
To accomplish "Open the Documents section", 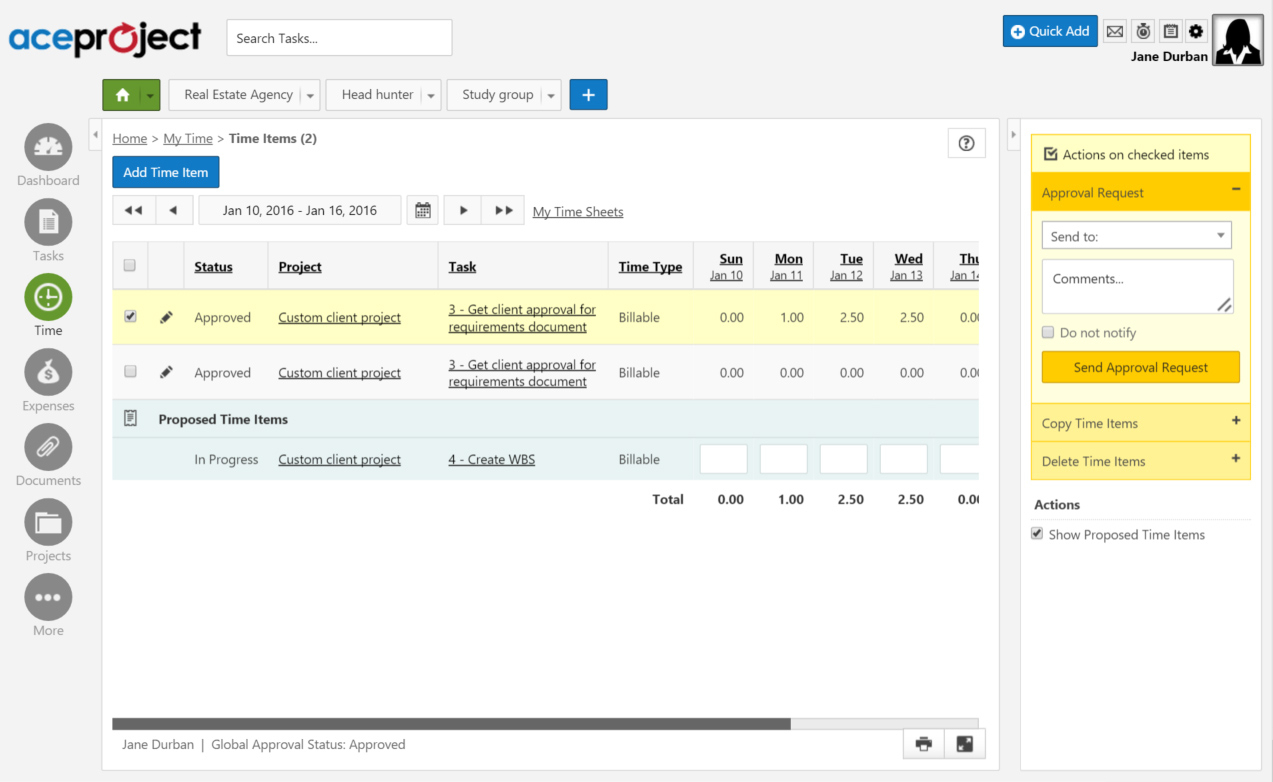I will pos(47,447).
